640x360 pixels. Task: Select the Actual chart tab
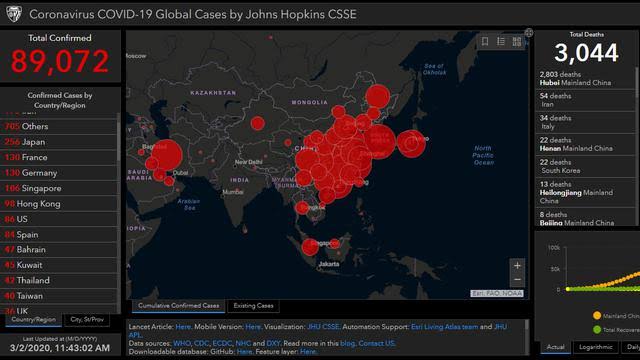(x=556, y=347)
